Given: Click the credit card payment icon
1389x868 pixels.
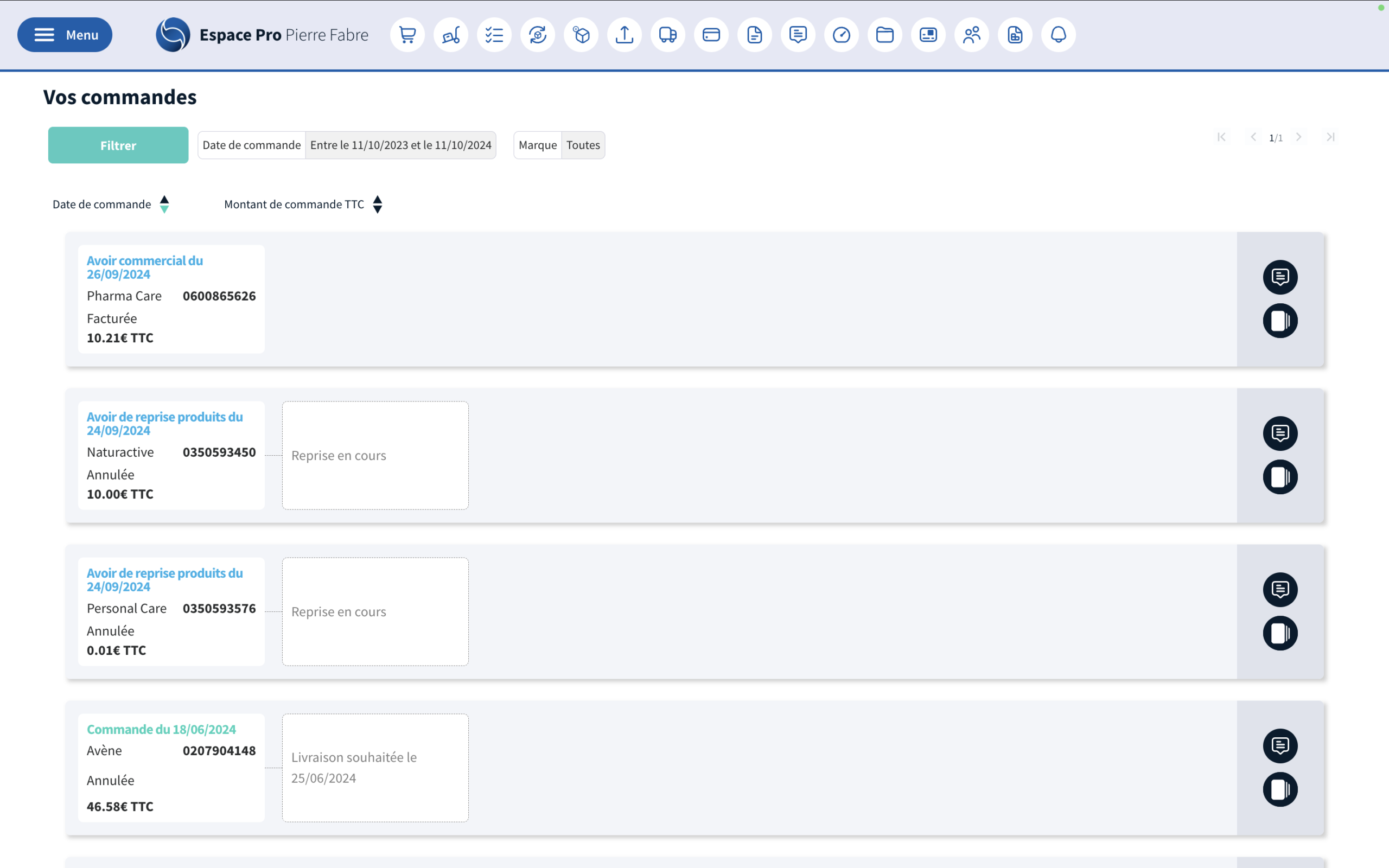Looking at the screenshot, I should pyautogui.click(x=711, y=35).
